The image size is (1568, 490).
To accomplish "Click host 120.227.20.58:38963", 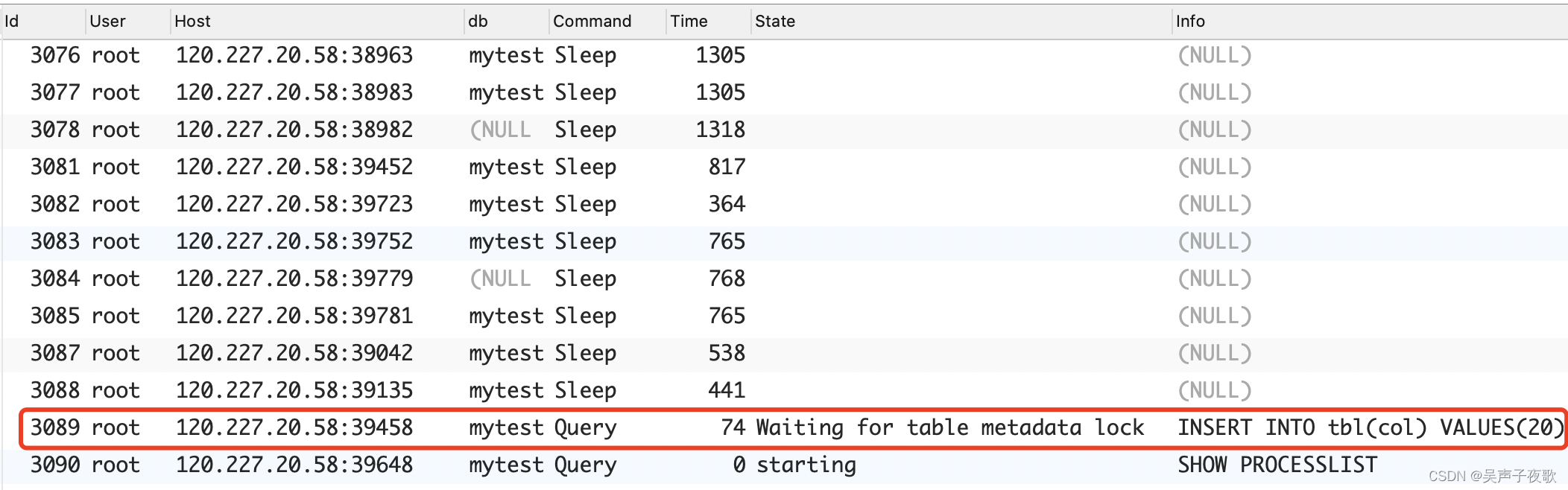I will coord(294,55).
